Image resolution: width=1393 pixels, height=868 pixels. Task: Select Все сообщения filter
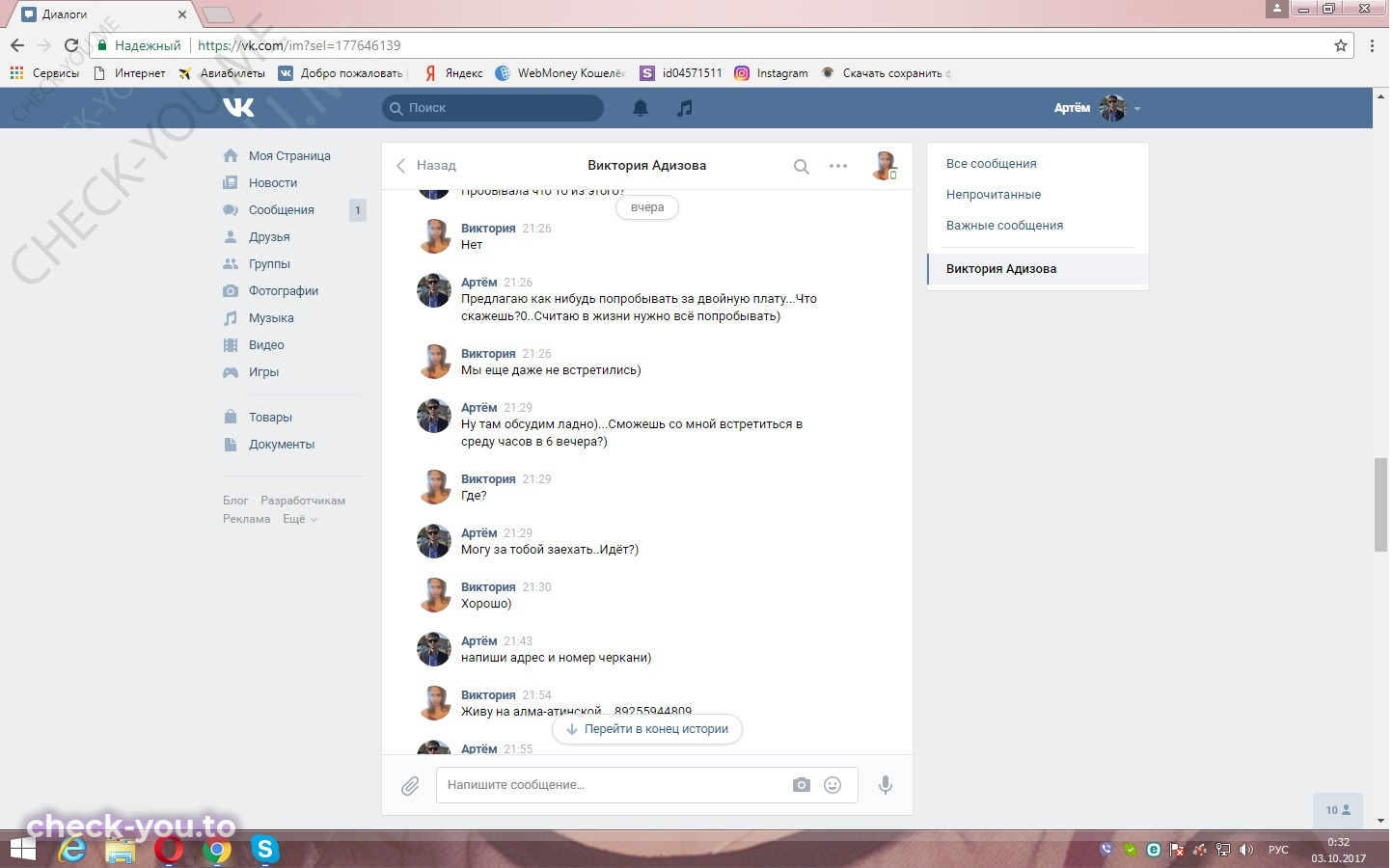point(991,164)
